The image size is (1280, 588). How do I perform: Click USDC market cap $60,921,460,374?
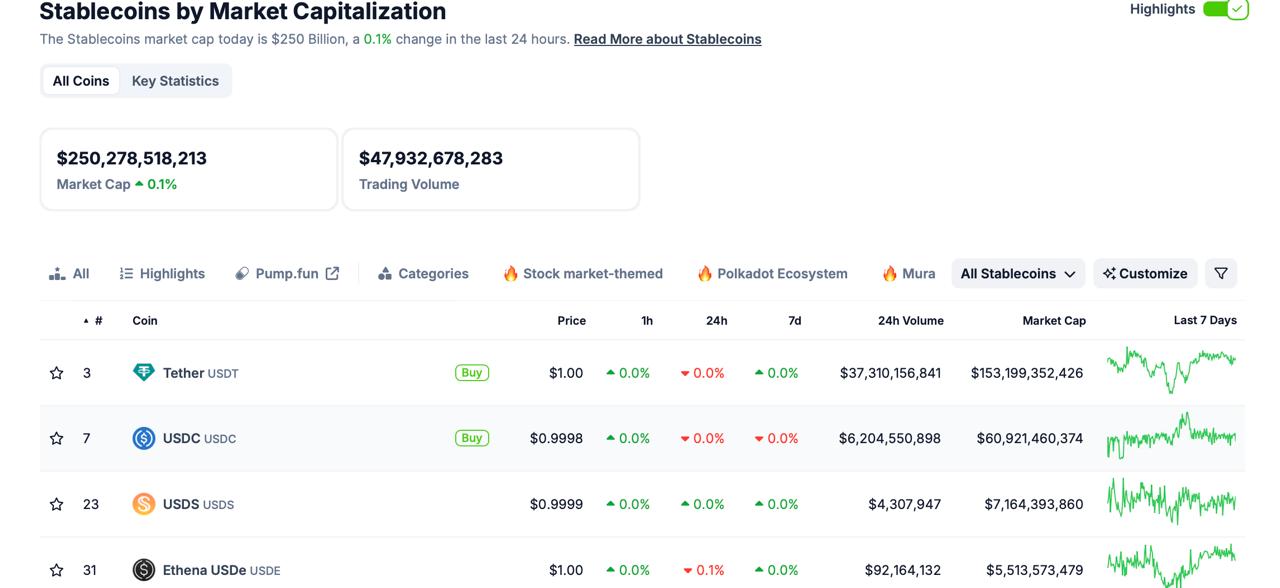click(1030, 438)
